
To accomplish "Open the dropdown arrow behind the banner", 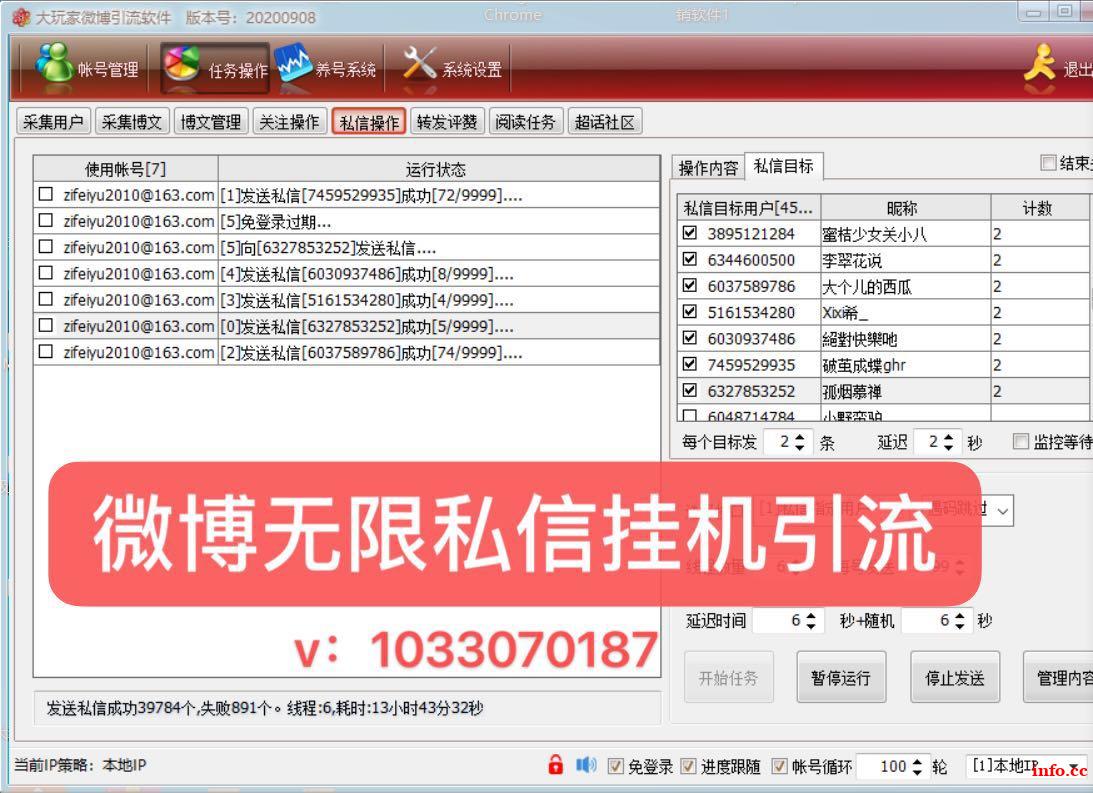I will pos(1002,511).
